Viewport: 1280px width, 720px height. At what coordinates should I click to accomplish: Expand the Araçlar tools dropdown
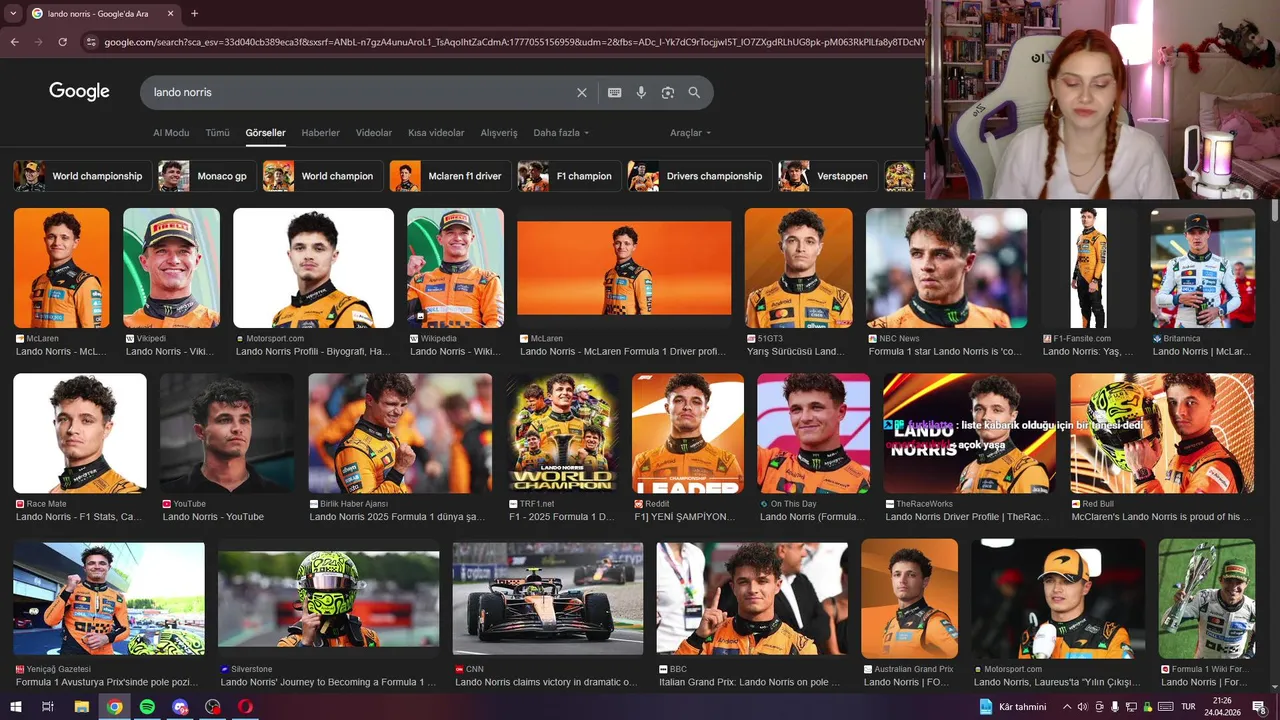[x=690, y=133]
